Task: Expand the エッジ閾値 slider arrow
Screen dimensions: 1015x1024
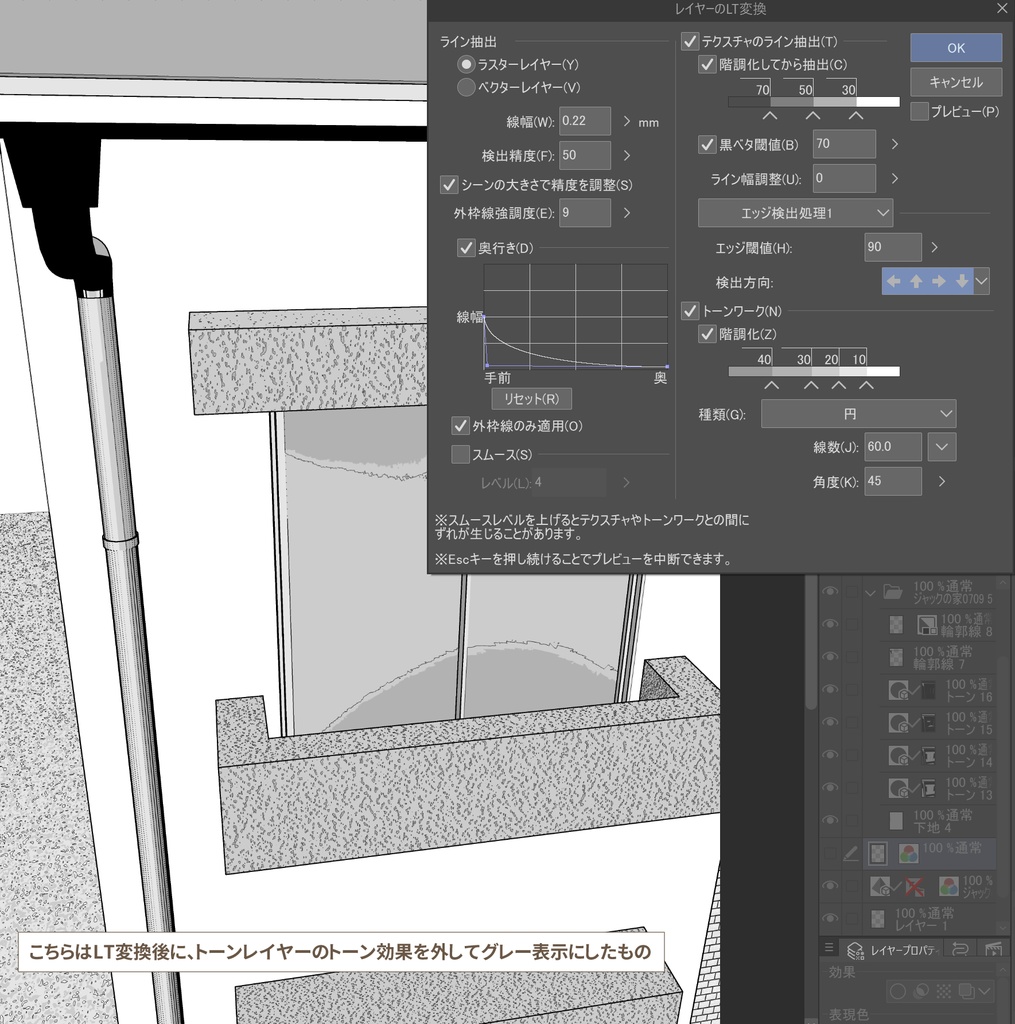Action: [x=934, y=248]
